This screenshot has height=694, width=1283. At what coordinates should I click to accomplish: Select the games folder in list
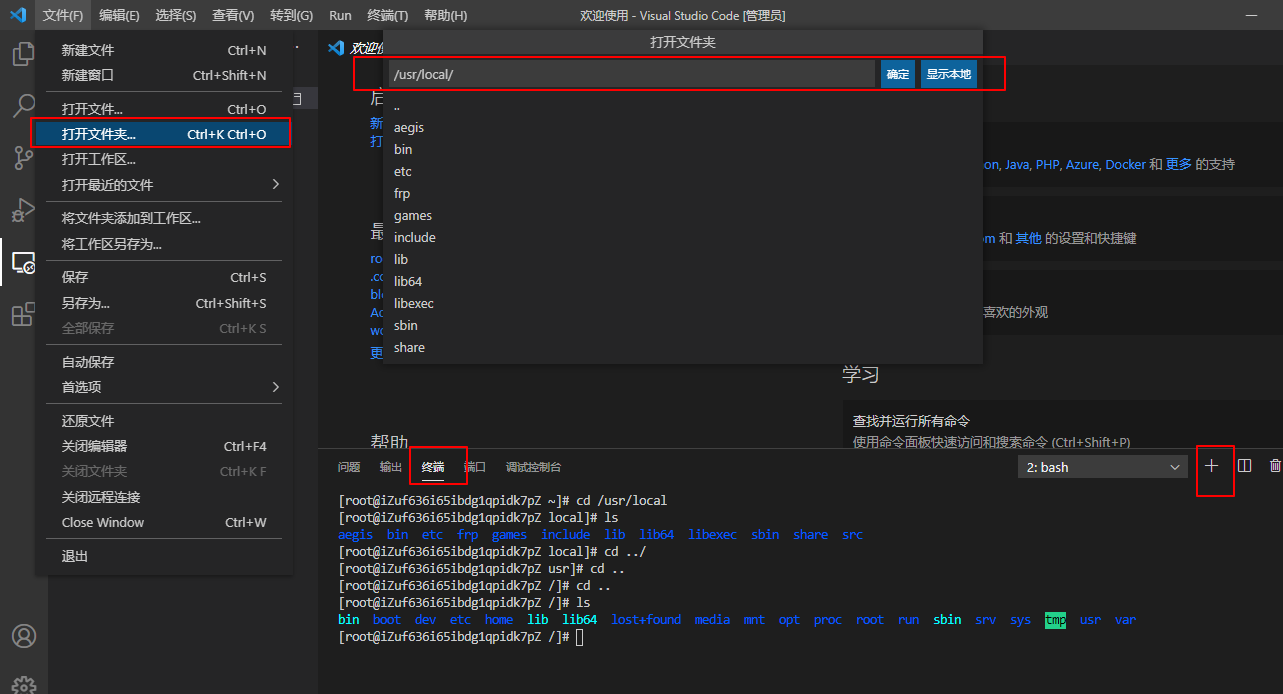pyautogui.click(x=683, y=215)
